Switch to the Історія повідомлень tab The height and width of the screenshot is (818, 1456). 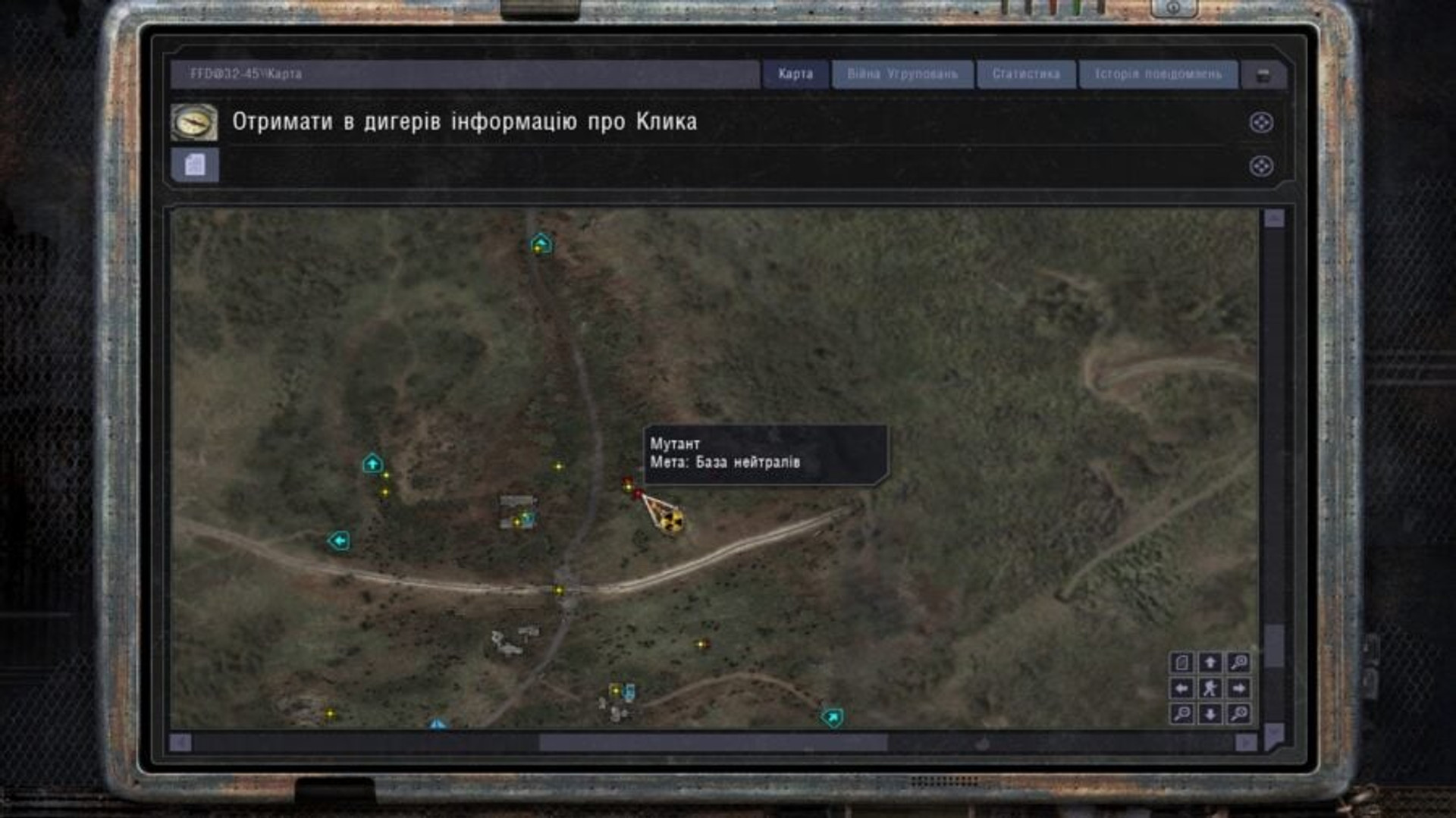(1158, 74)
